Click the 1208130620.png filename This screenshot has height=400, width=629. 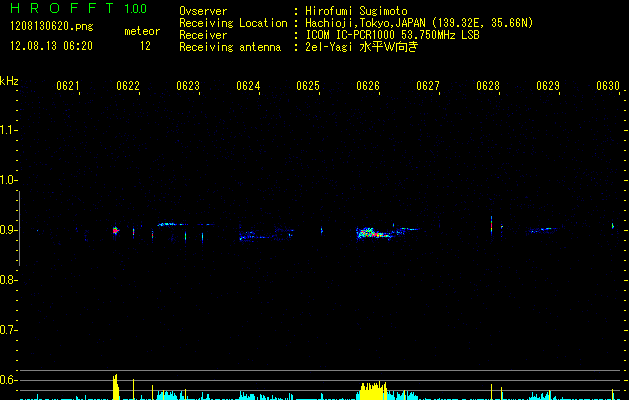(52, 27)
